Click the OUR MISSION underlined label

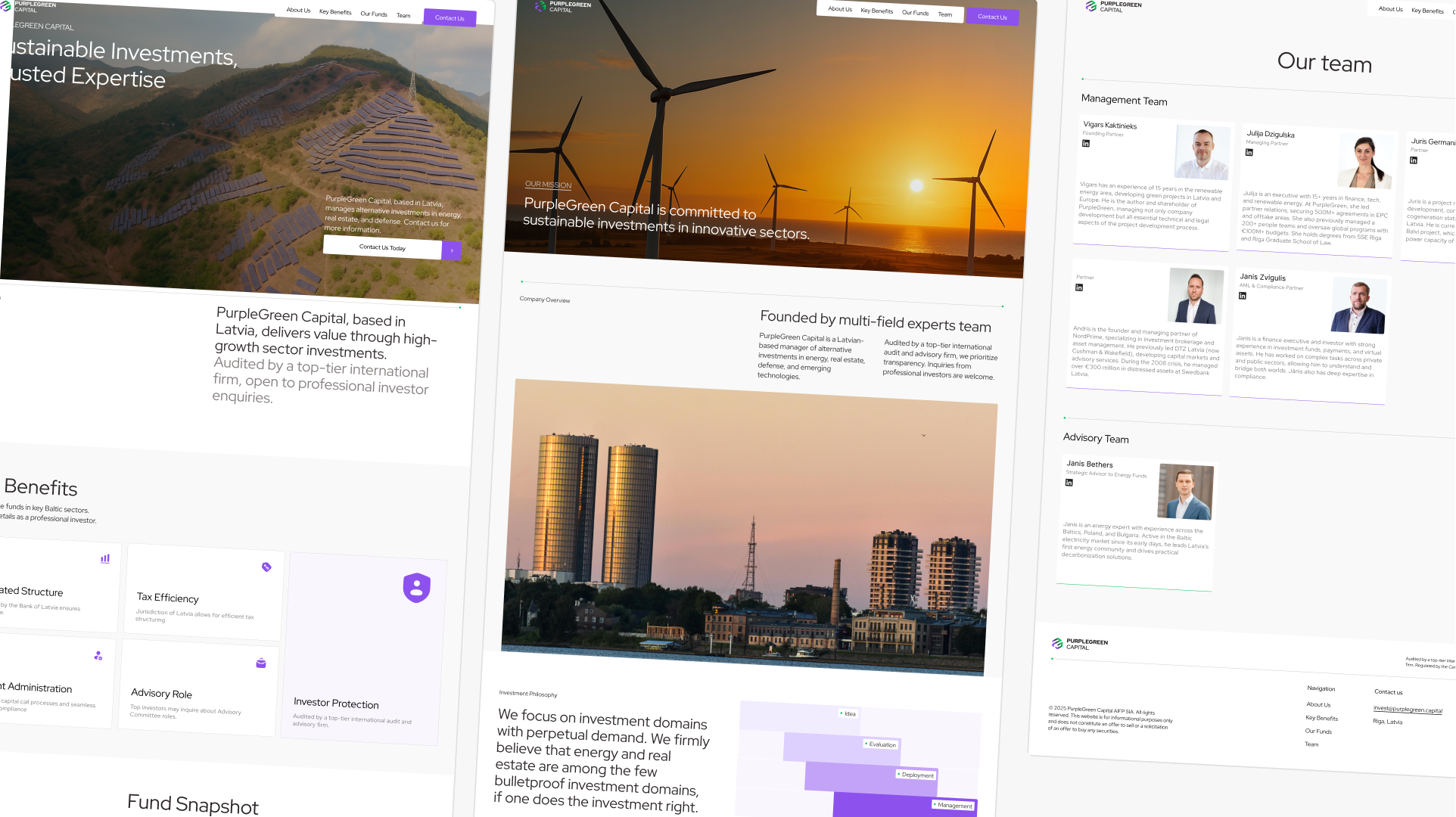pyautogui.click(x=548, y=185)
